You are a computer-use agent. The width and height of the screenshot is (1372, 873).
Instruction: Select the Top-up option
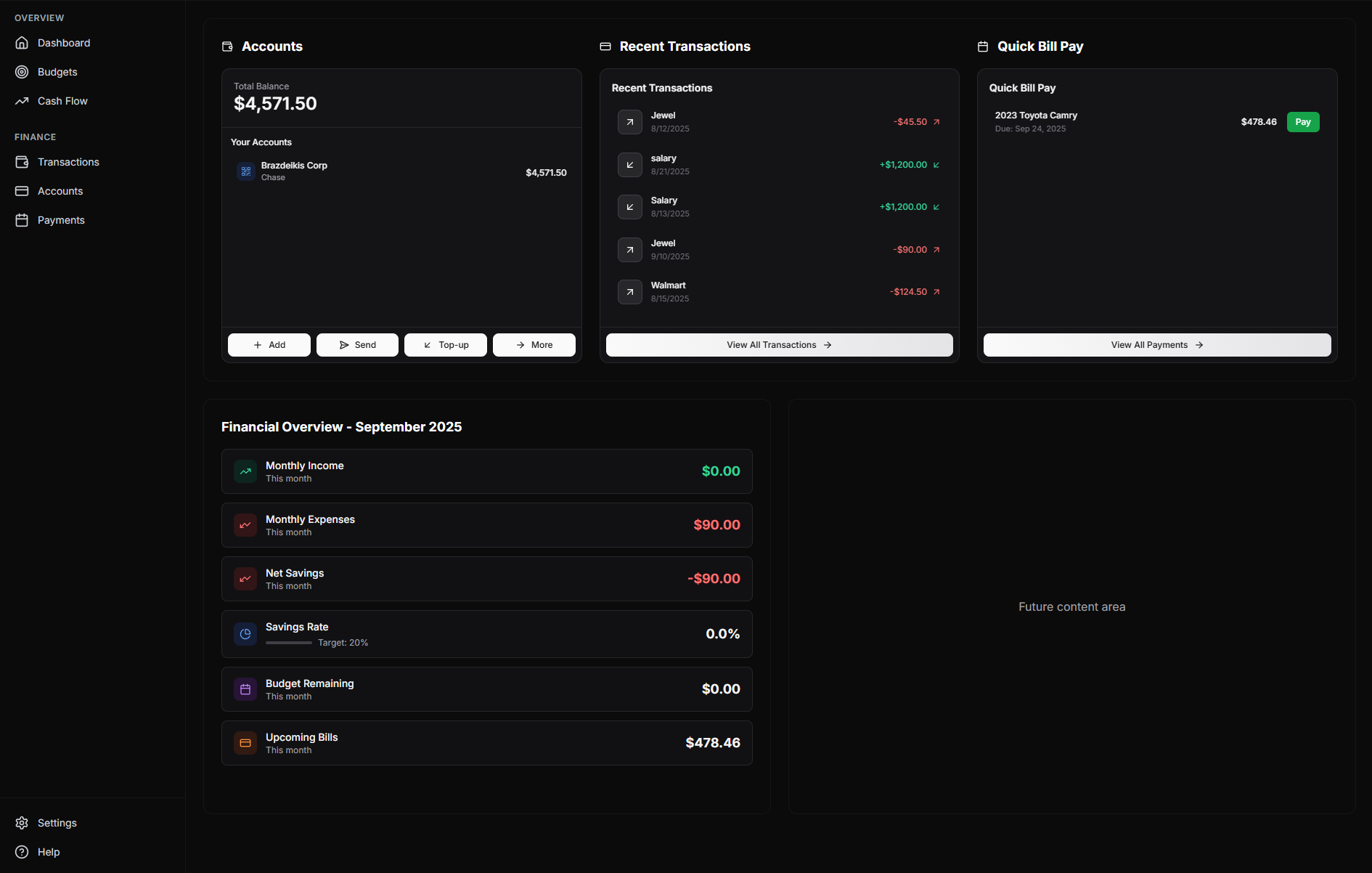click(445, 345)
